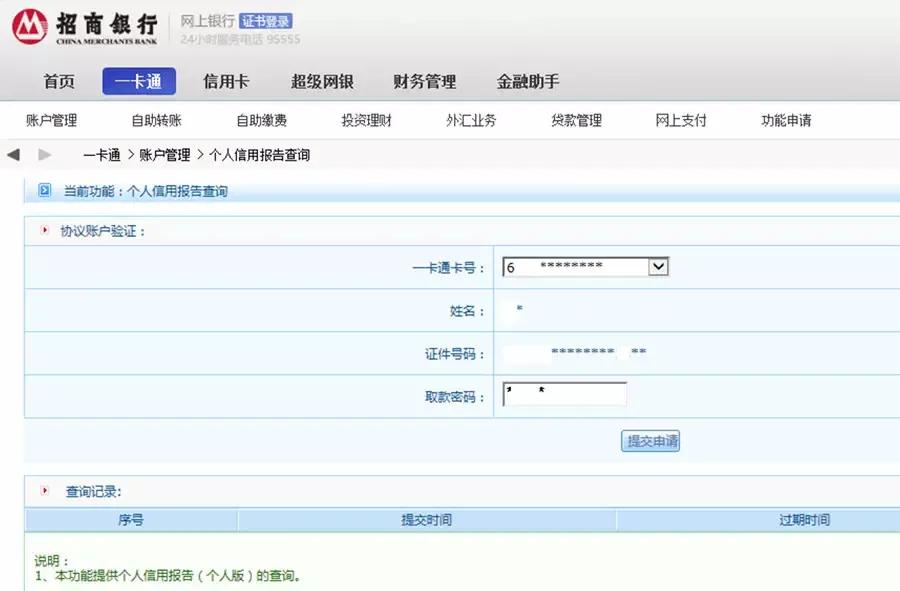Screen dimensions: 900x591
Task: Click 贷款管理 in the navigation bar
Action: pyautogui.click(x=575, y=119)
